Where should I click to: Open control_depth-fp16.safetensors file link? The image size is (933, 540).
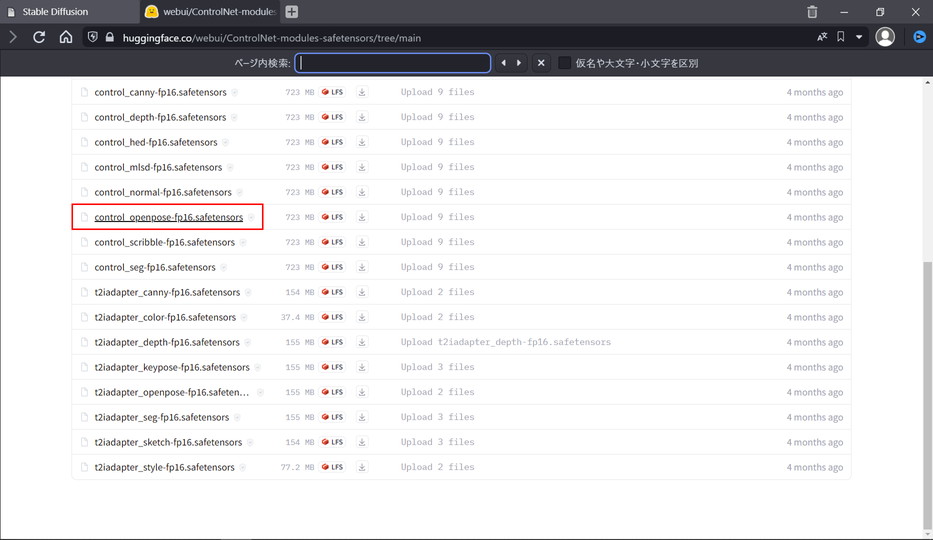160,117
